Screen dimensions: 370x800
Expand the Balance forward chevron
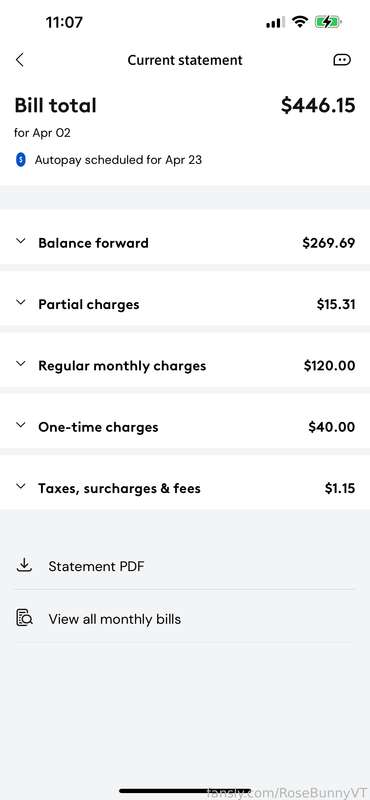pos(20,241)
